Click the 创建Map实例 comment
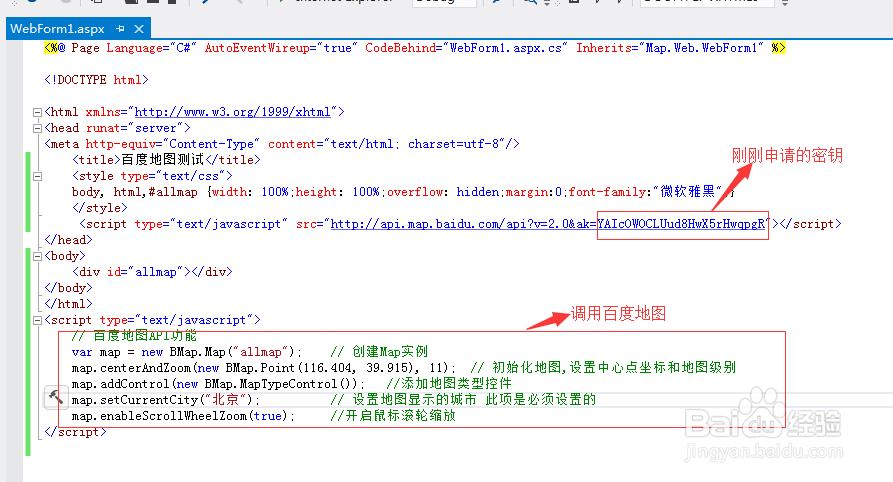The image size is (893, 482). [x=379, y=352]
